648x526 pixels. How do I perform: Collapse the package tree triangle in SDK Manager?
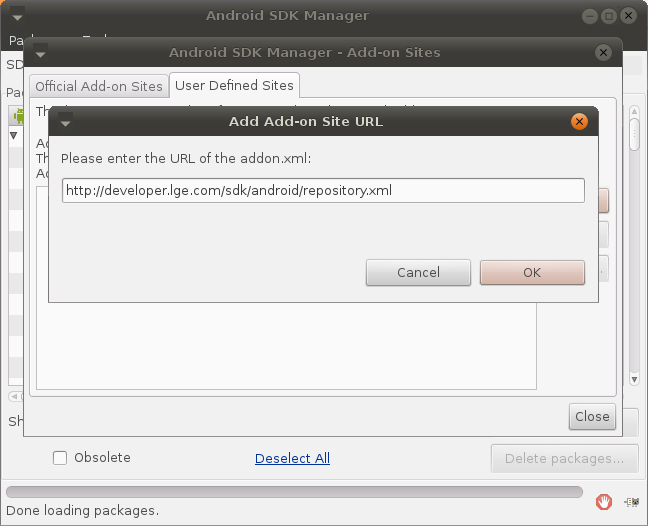[14, 136]
